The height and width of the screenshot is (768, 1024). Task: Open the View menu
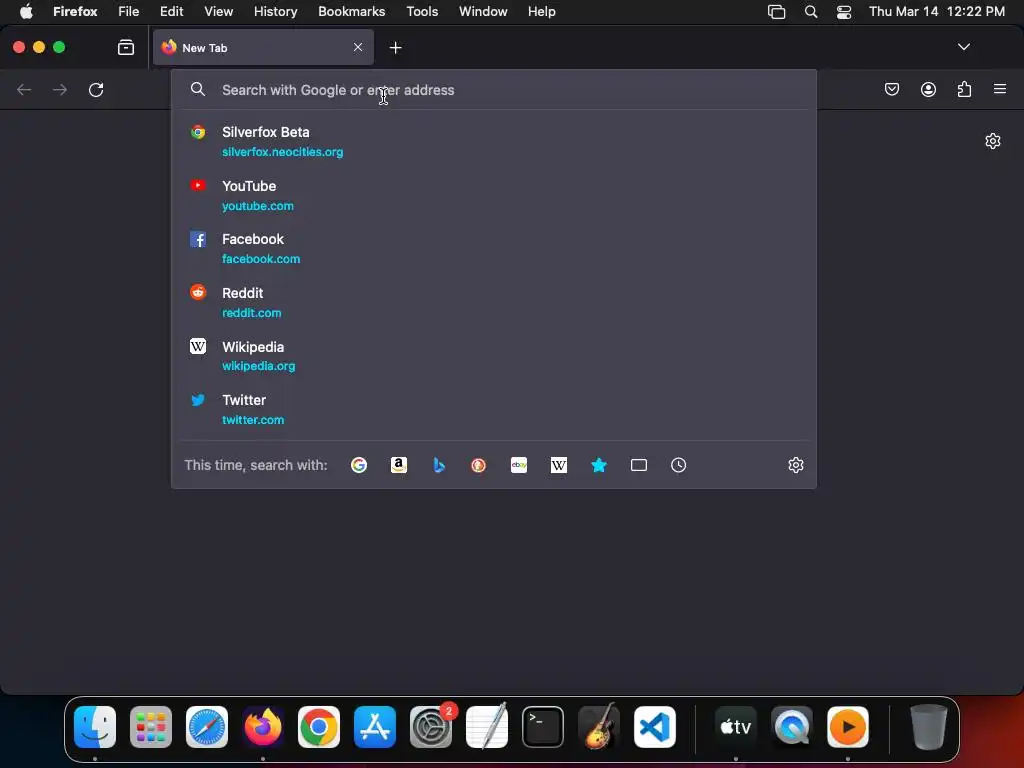219,12
